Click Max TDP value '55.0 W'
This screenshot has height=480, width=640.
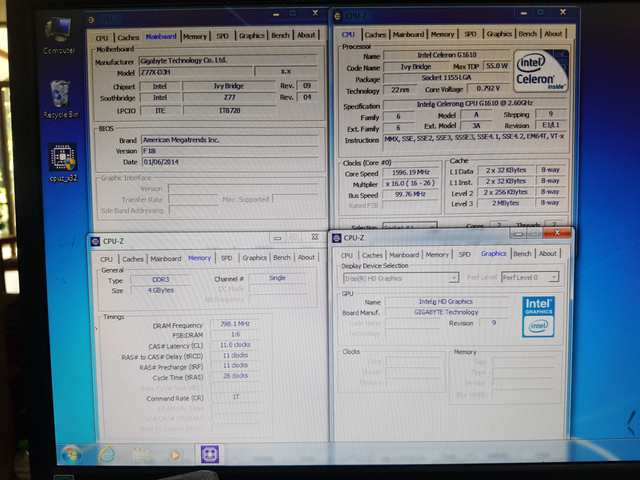pos(497,66)
